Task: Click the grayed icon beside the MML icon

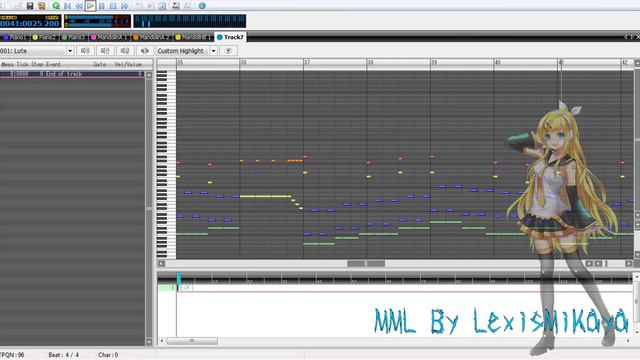Action: coord(187,6)
